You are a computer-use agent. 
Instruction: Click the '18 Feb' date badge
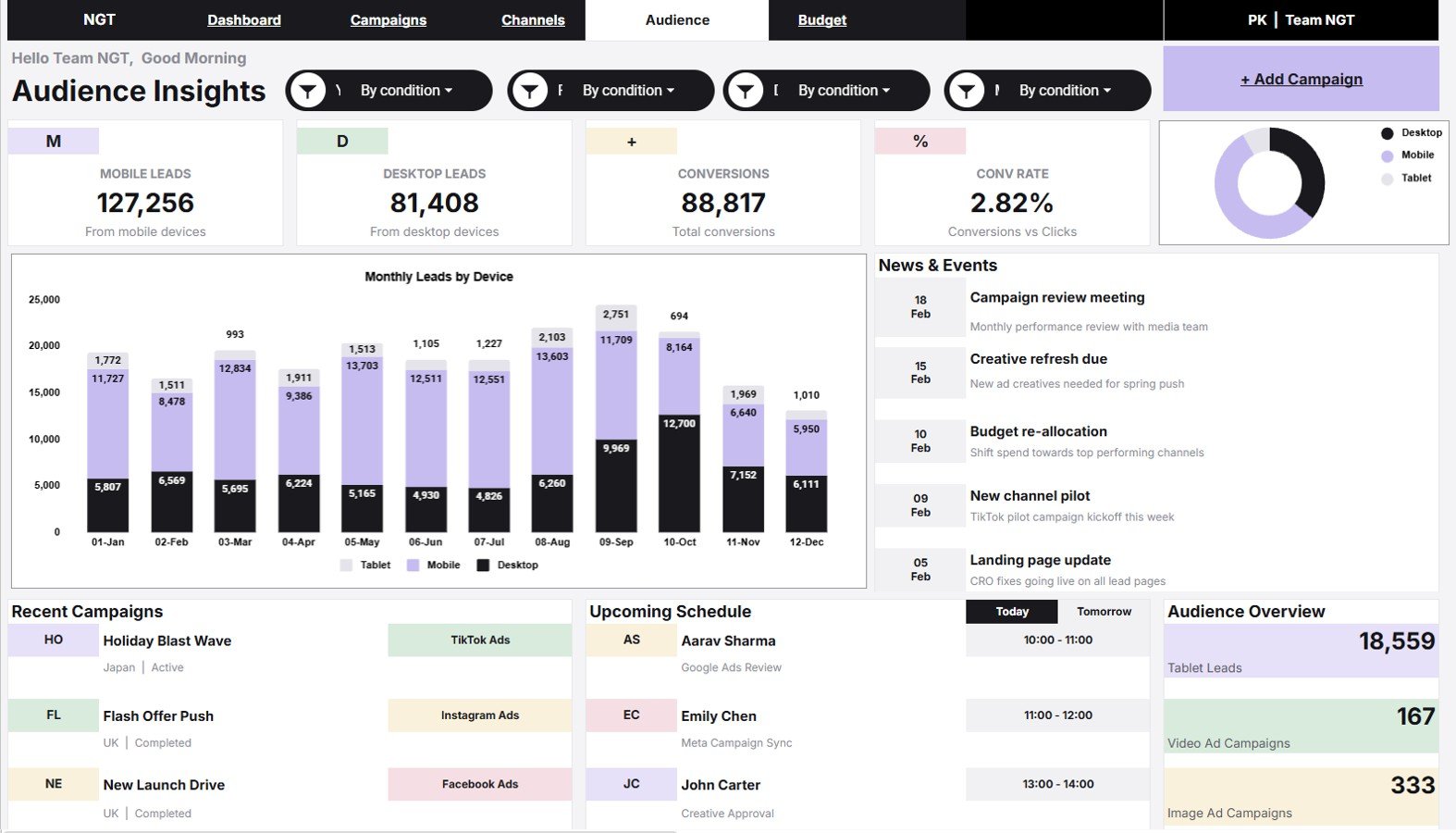pos(920,307)
